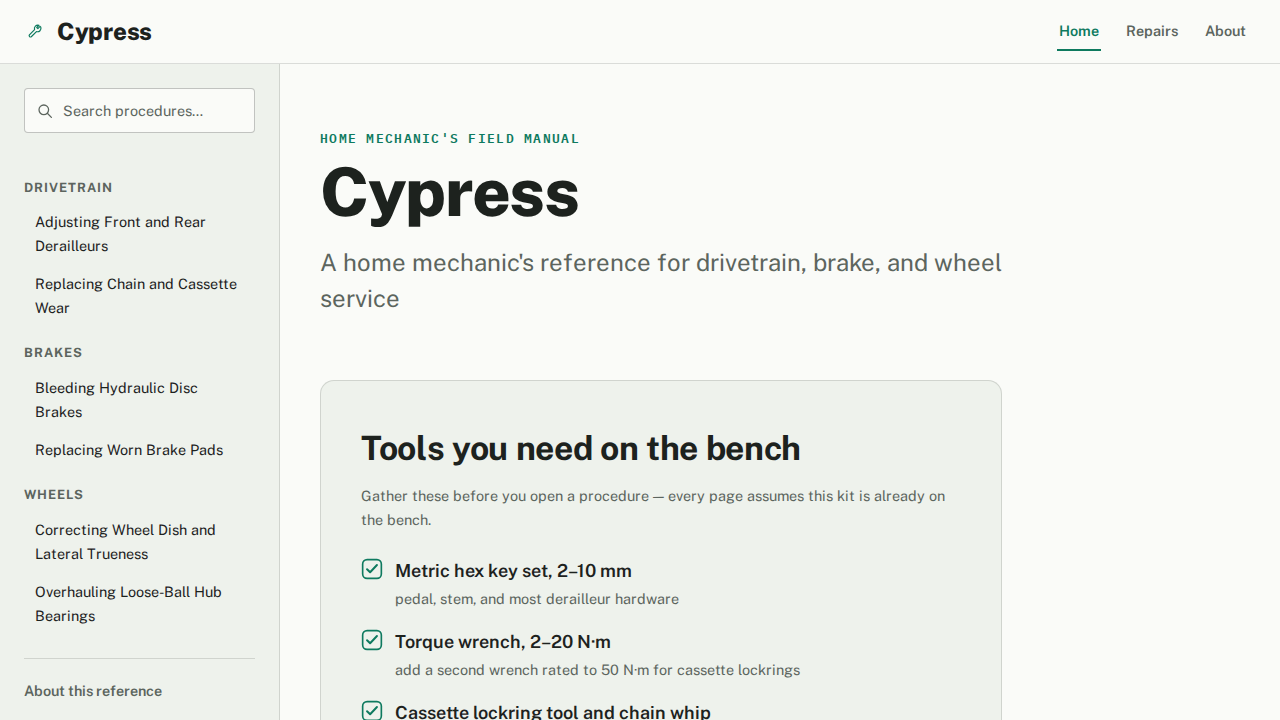
Task: Open Correcting Wheel Dish and Lateral Trueness
Action: pyautogui.click(x=139, y=542)
